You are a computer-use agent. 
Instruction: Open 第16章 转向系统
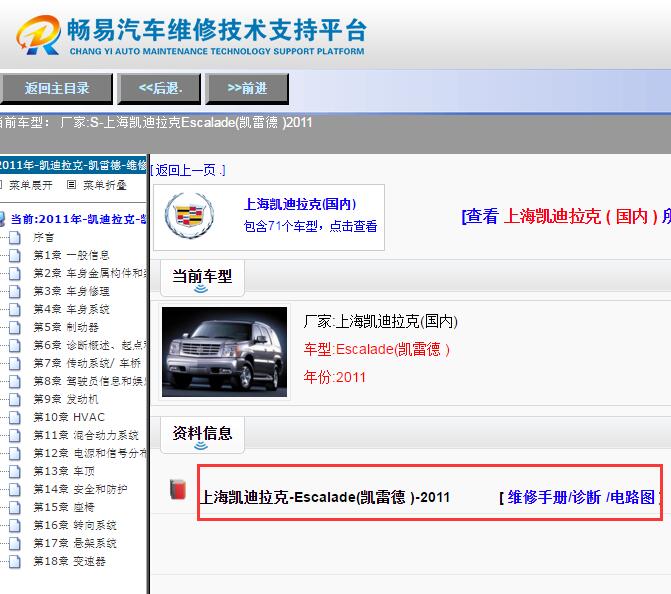tap(74, 525)
